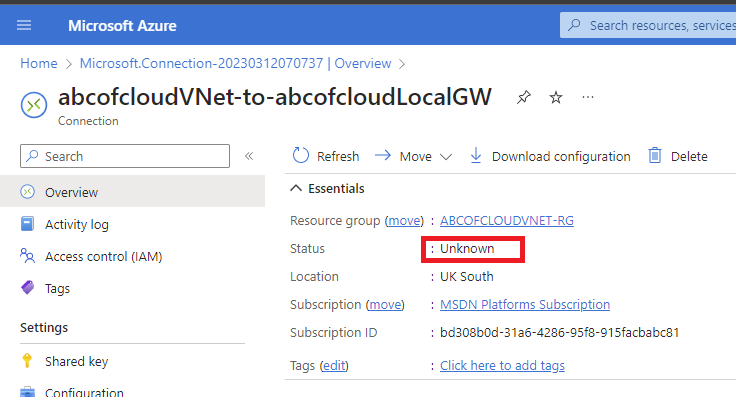This screenshot has height=397, width=736.
Task: Select the Unknown status value
Action: pyautogui.click(x=467, y=249)
